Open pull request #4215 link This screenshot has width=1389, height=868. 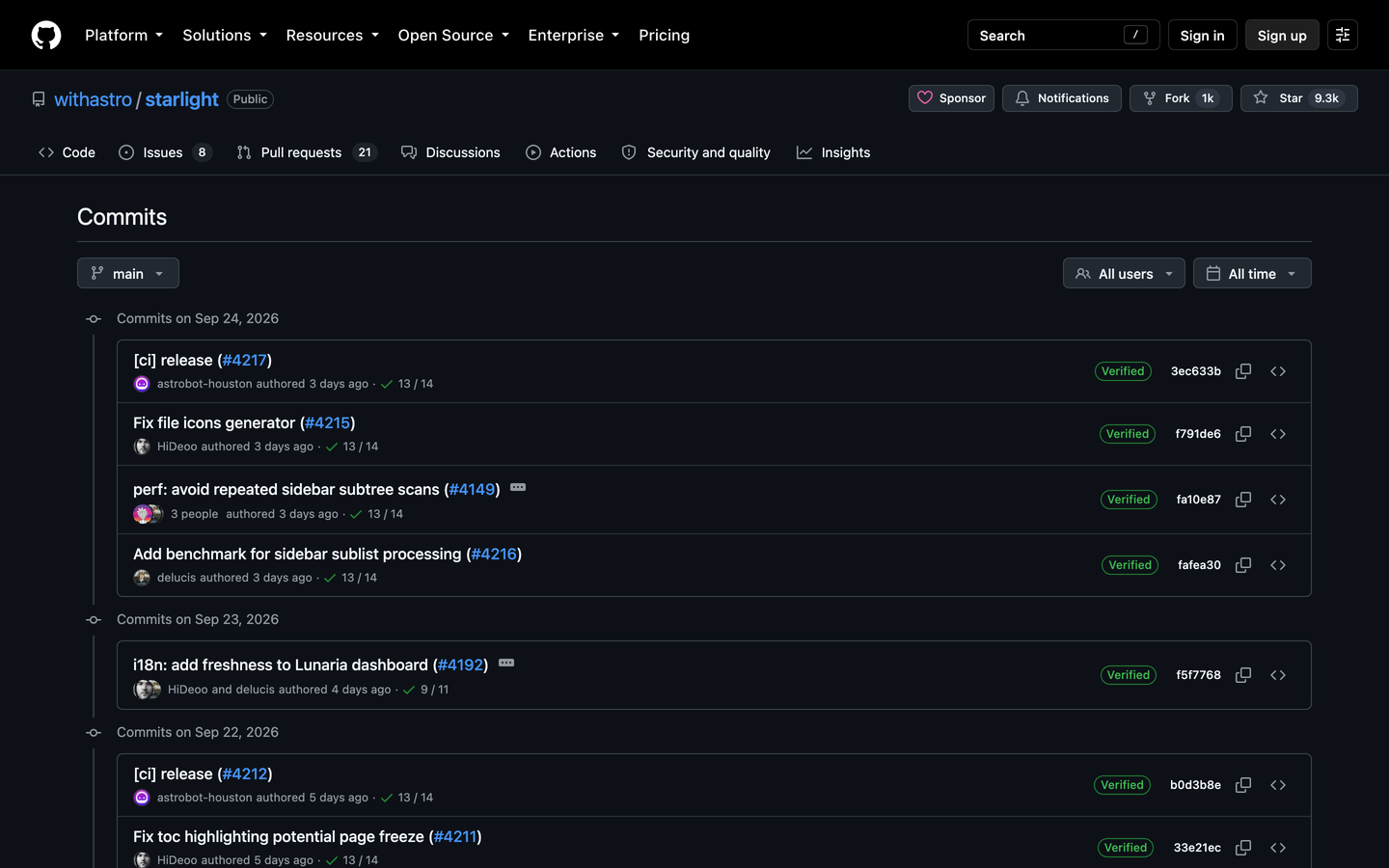pos(327,422)
